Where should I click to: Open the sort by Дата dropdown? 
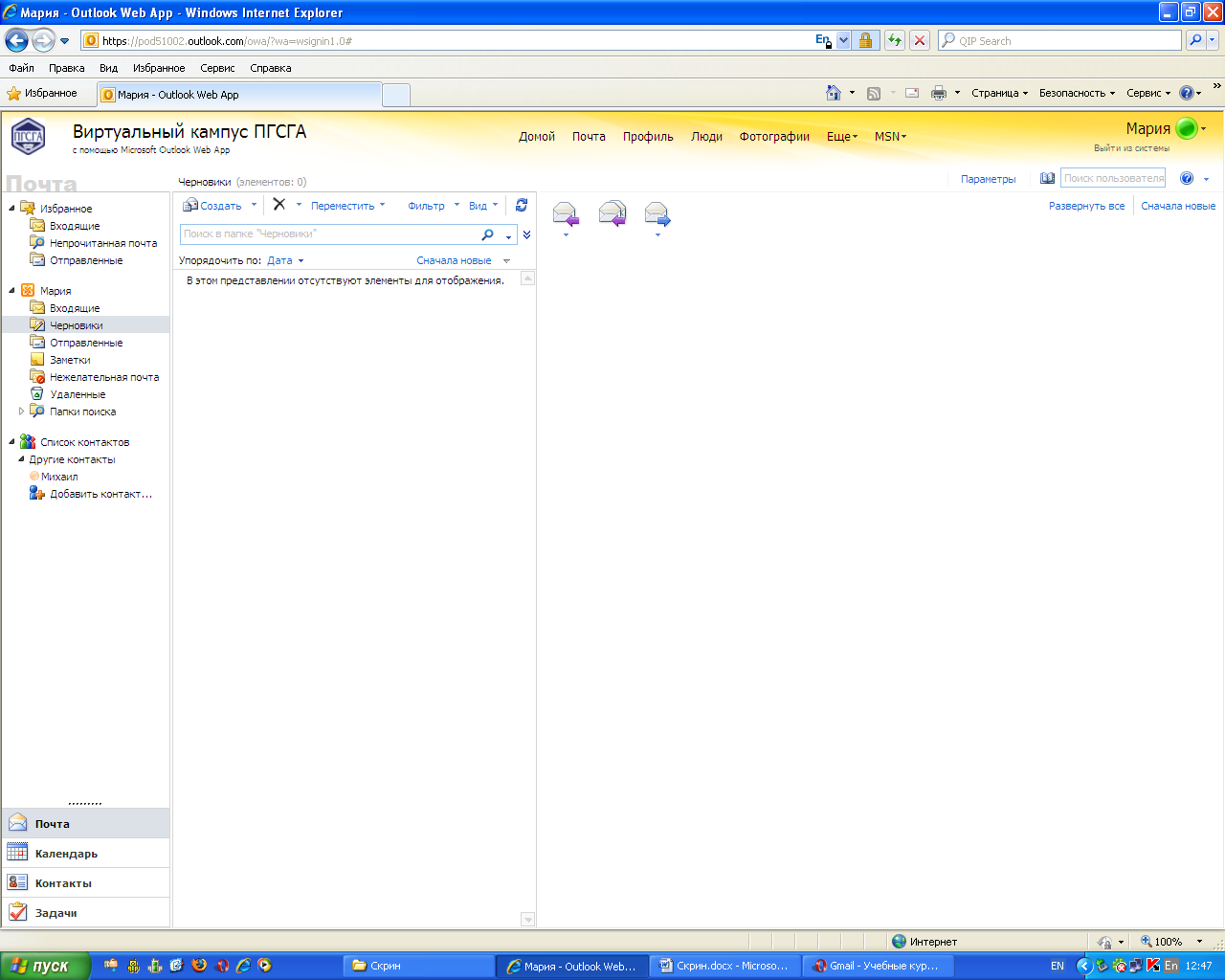(285, 260)
